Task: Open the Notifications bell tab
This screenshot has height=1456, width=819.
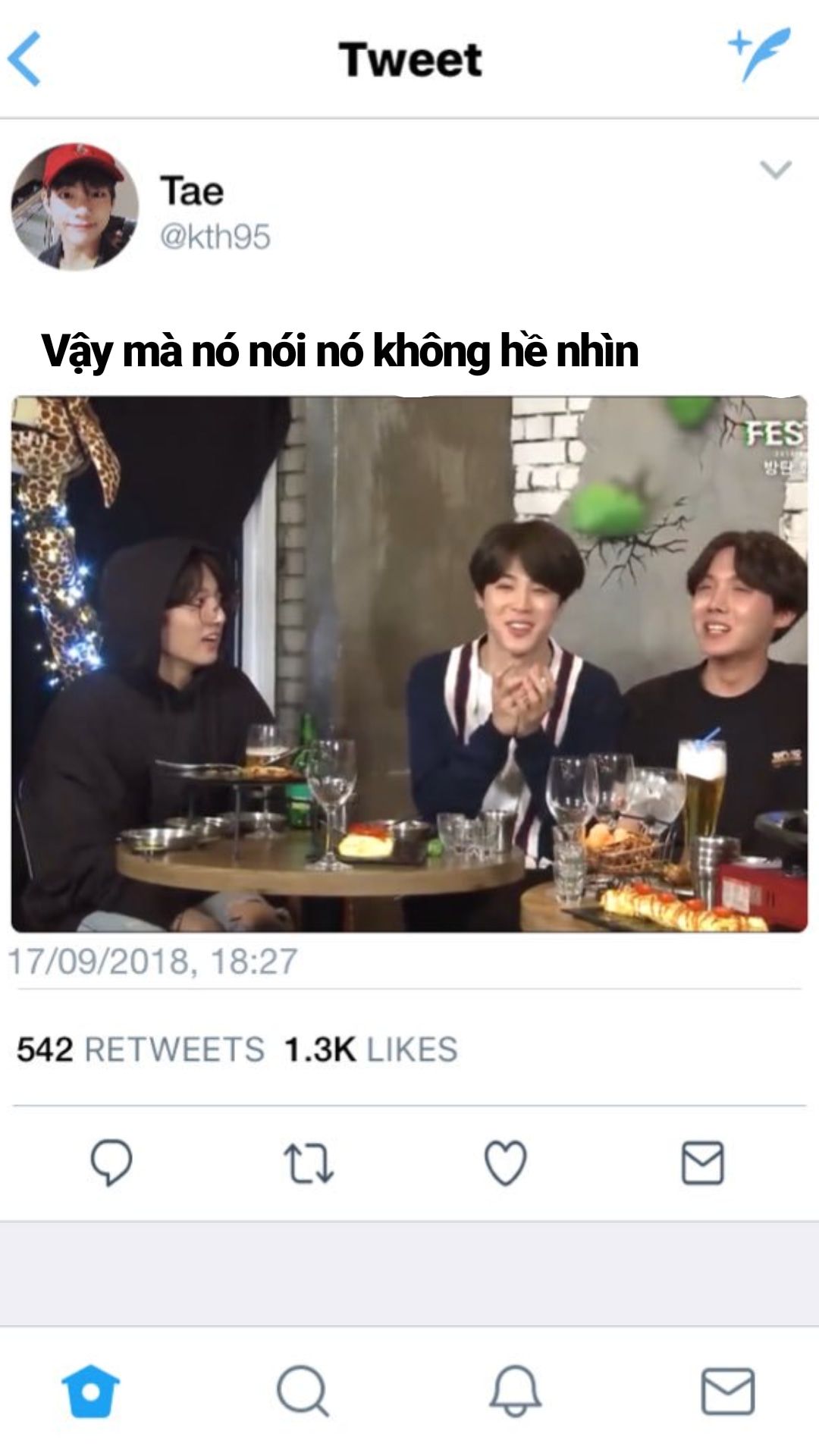Action: coord(515,1392)
